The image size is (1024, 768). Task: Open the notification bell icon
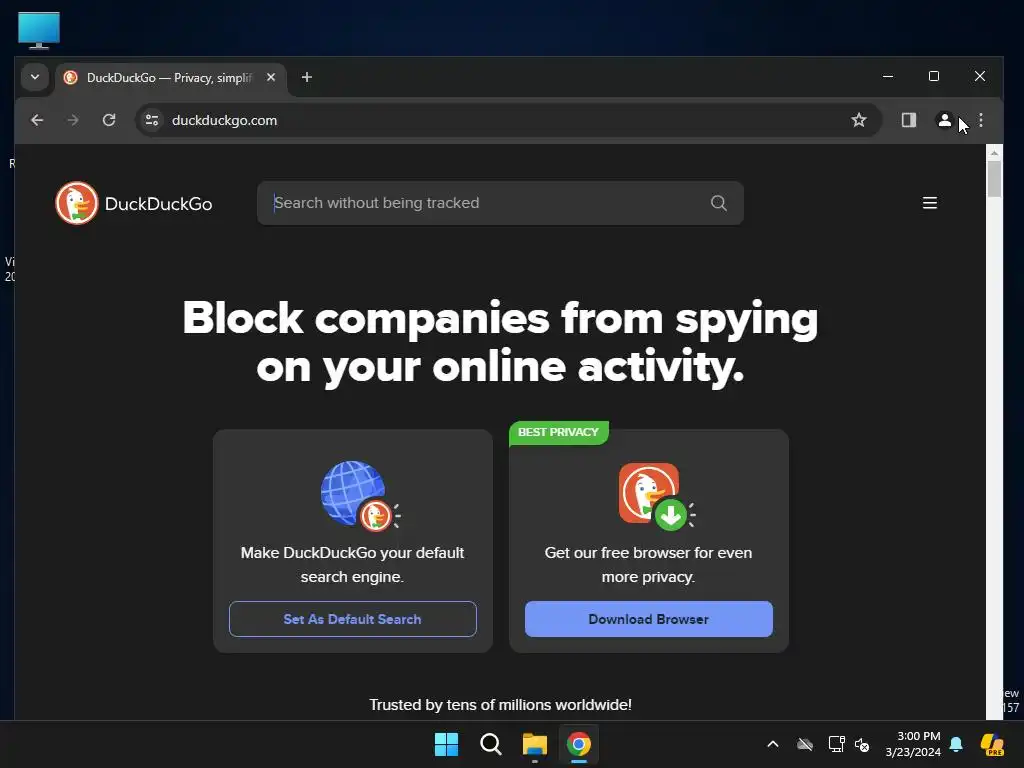click(x=956, y=744)
